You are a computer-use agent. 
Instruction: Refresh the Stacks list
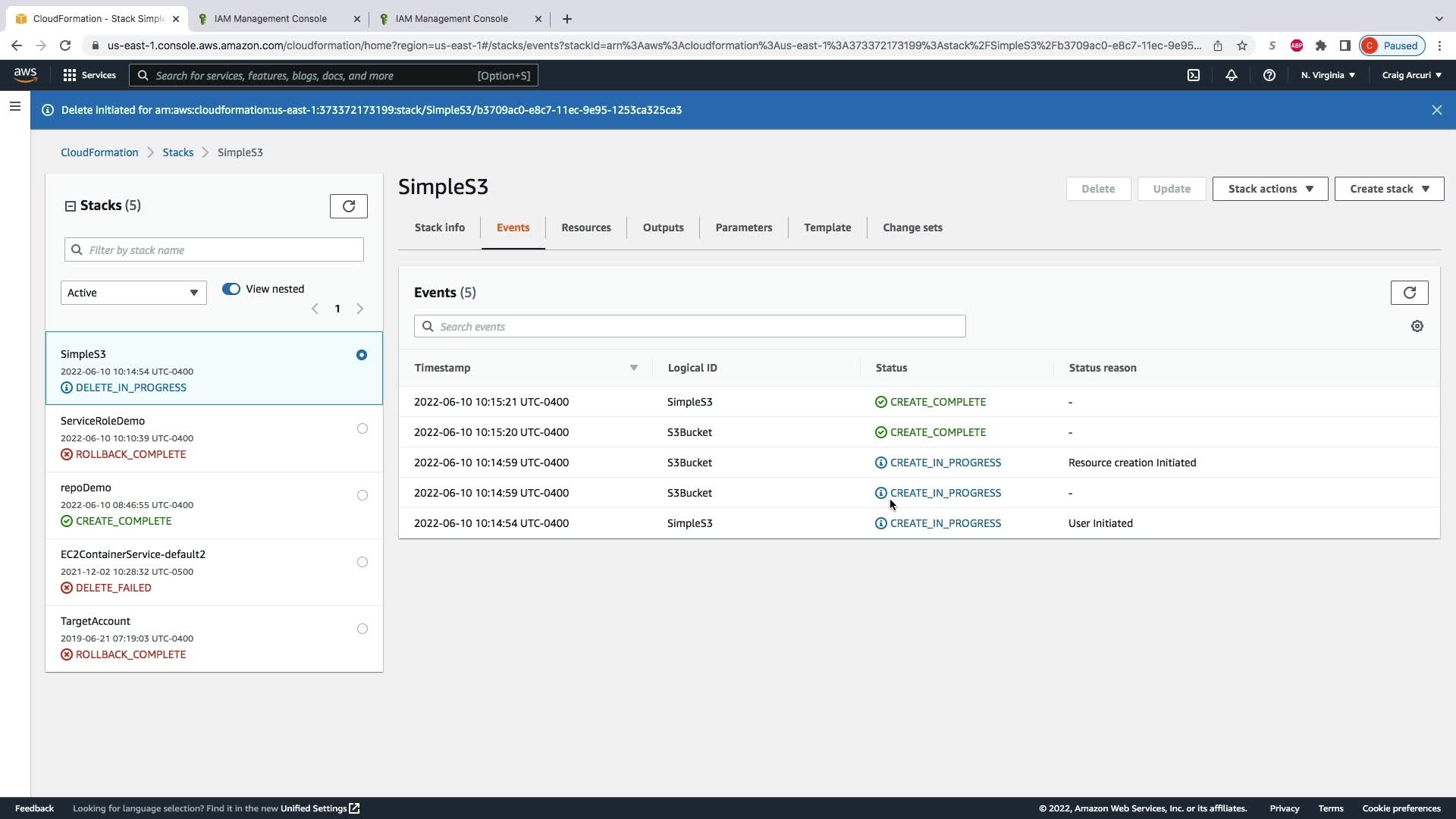349,206
